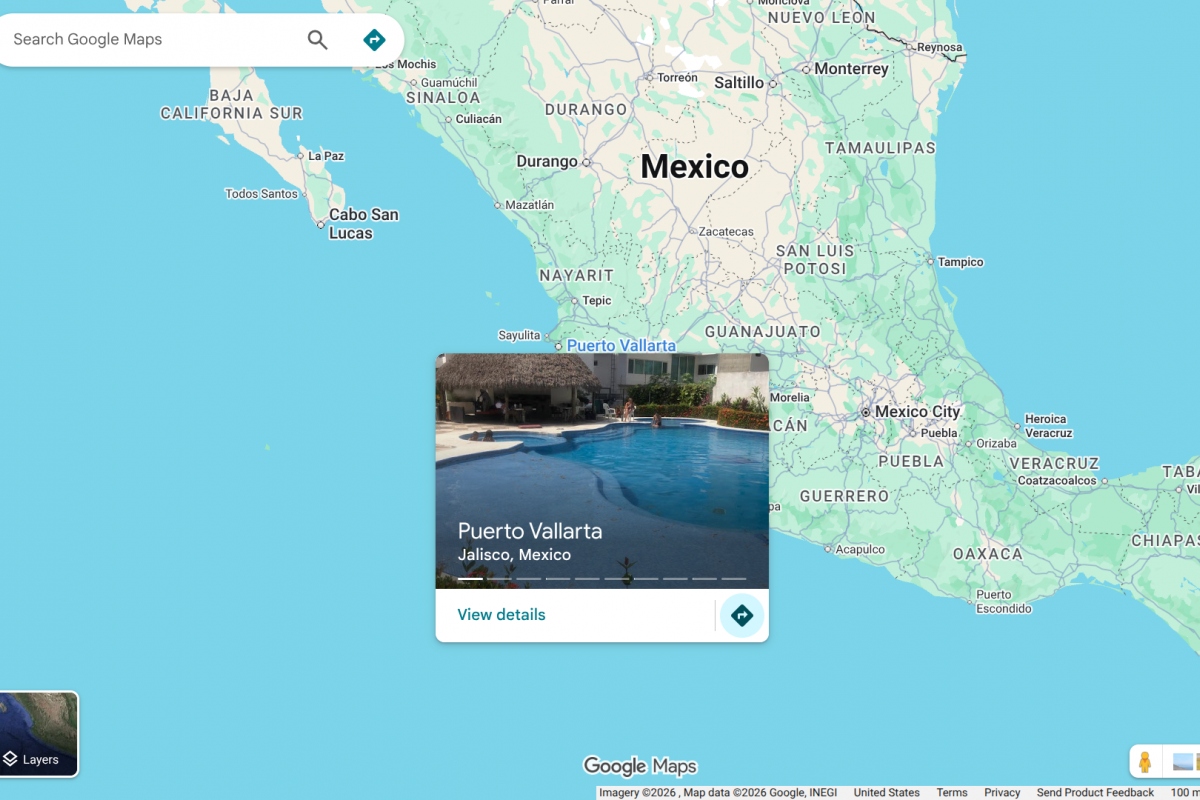Click the imagery thumbnail beside pegman
1200x800 pixels.
coord(1185,762)
